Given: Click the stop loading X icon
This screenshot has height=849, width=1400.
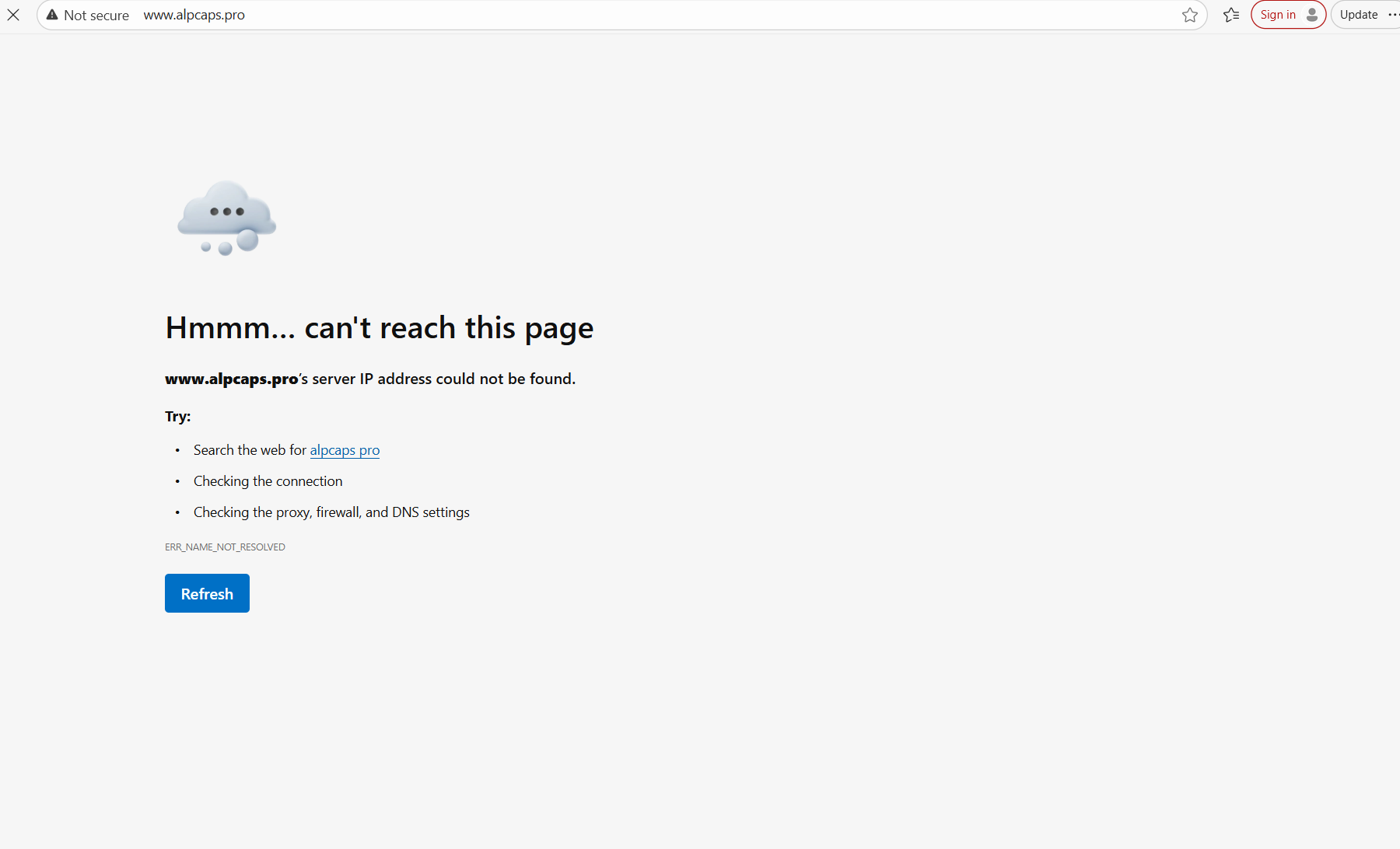Looking at the screenshot, I should pos(13,15).
